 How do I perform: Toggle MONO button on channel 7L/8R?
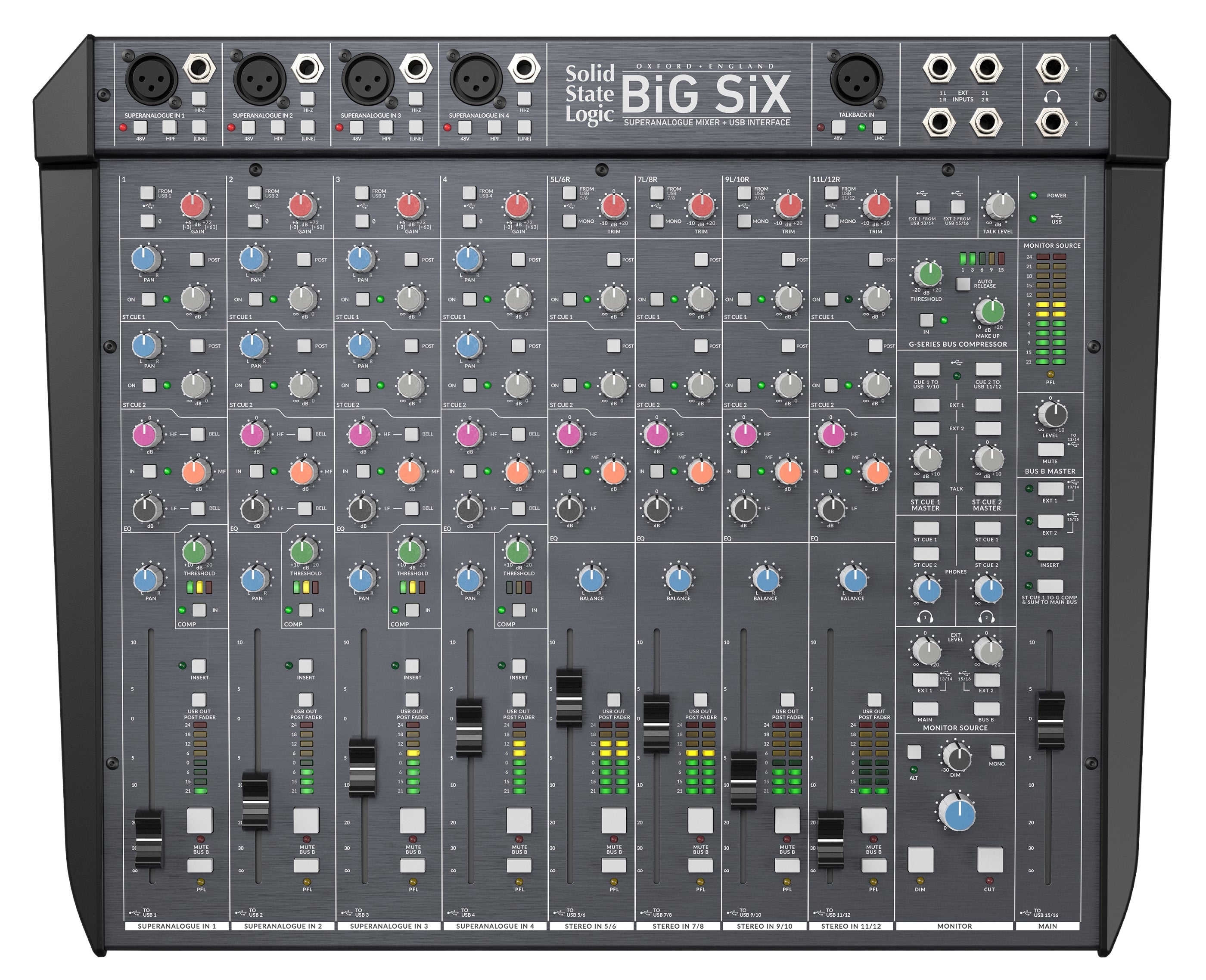click(x=656, y=221)
